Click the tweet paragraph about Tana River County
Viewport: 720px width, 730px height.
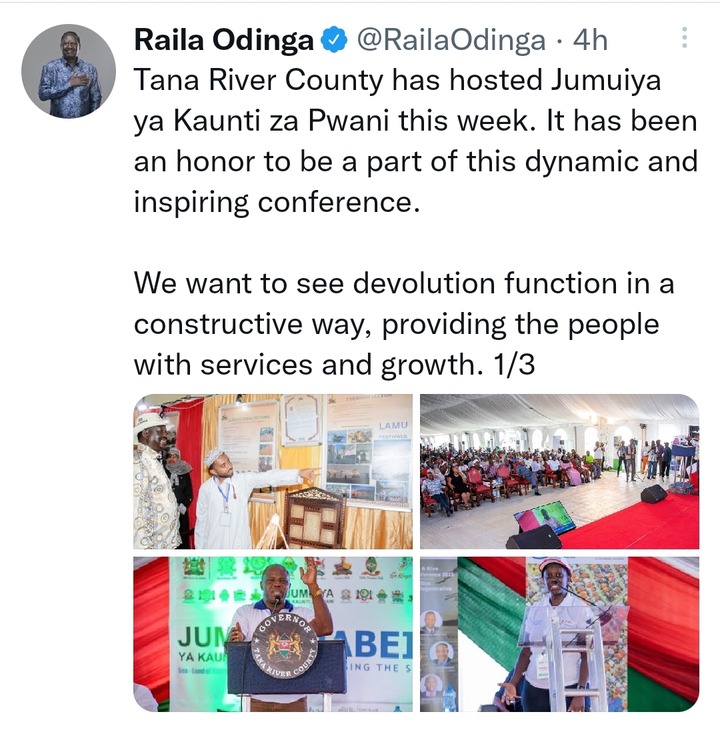point(416,141)
